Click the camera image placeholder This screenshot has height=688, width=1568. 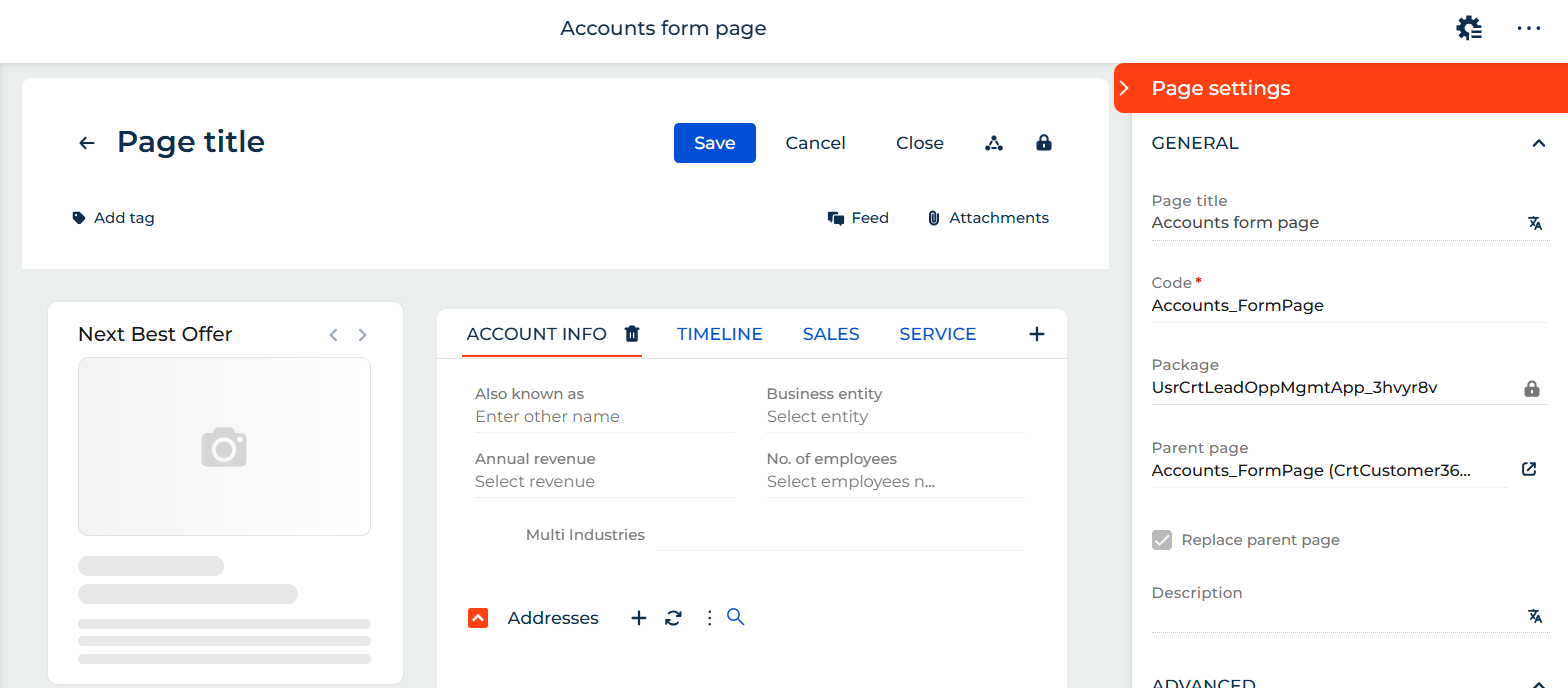pyautogui.click(x=224, y=446)
